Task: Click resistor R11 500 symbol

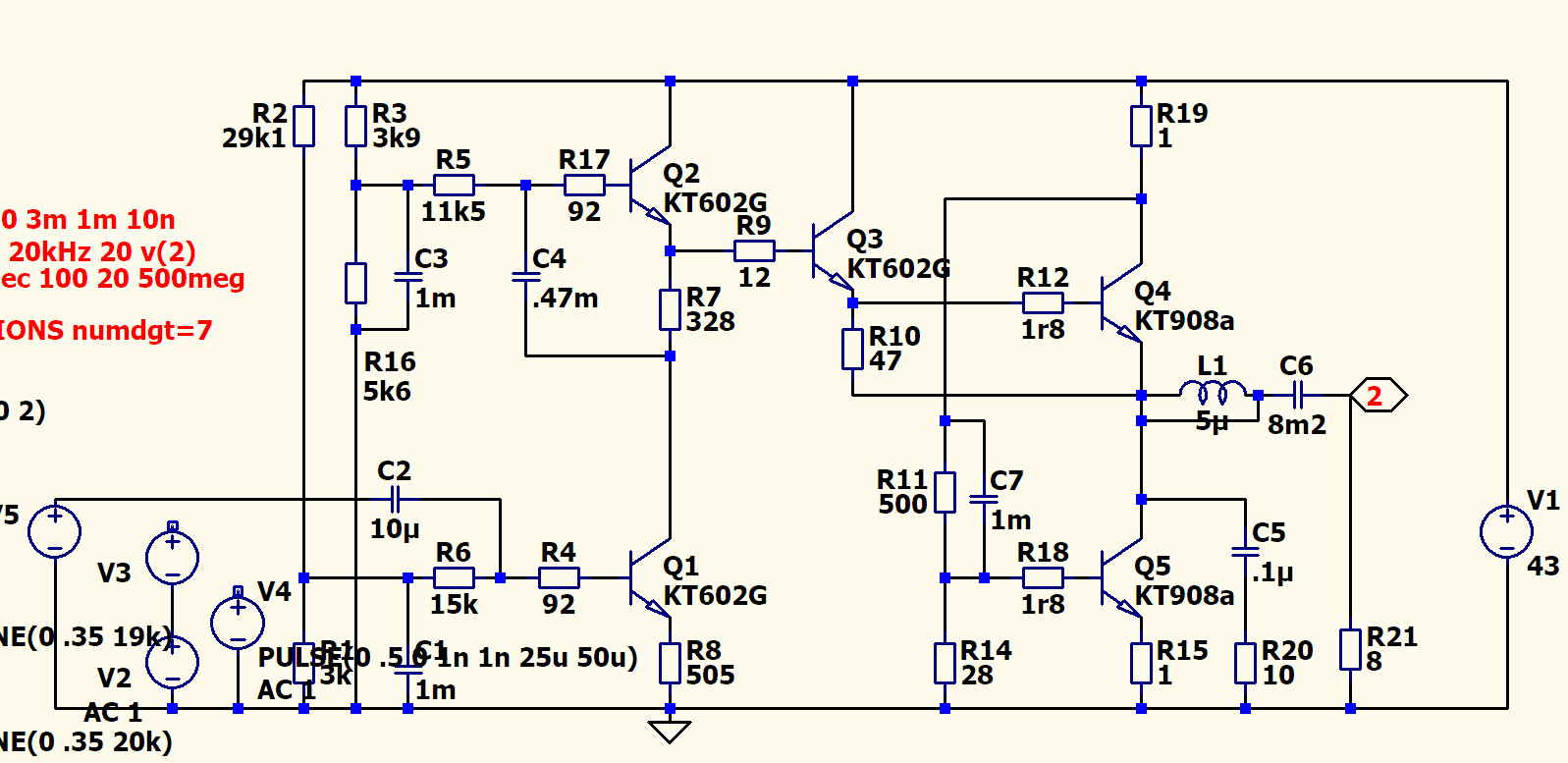Action: click(945, 492)
